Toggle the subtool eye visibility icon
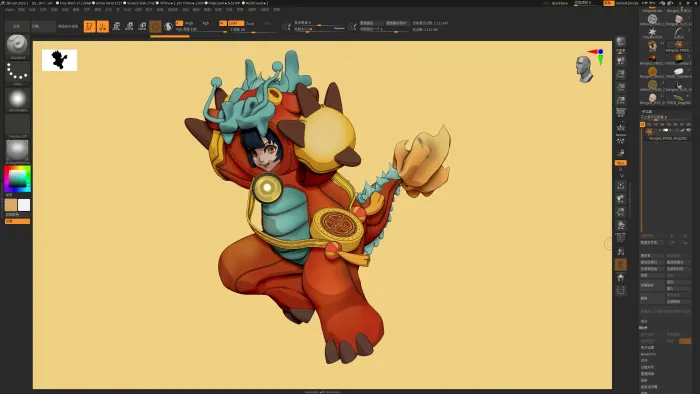 [688, 130]
